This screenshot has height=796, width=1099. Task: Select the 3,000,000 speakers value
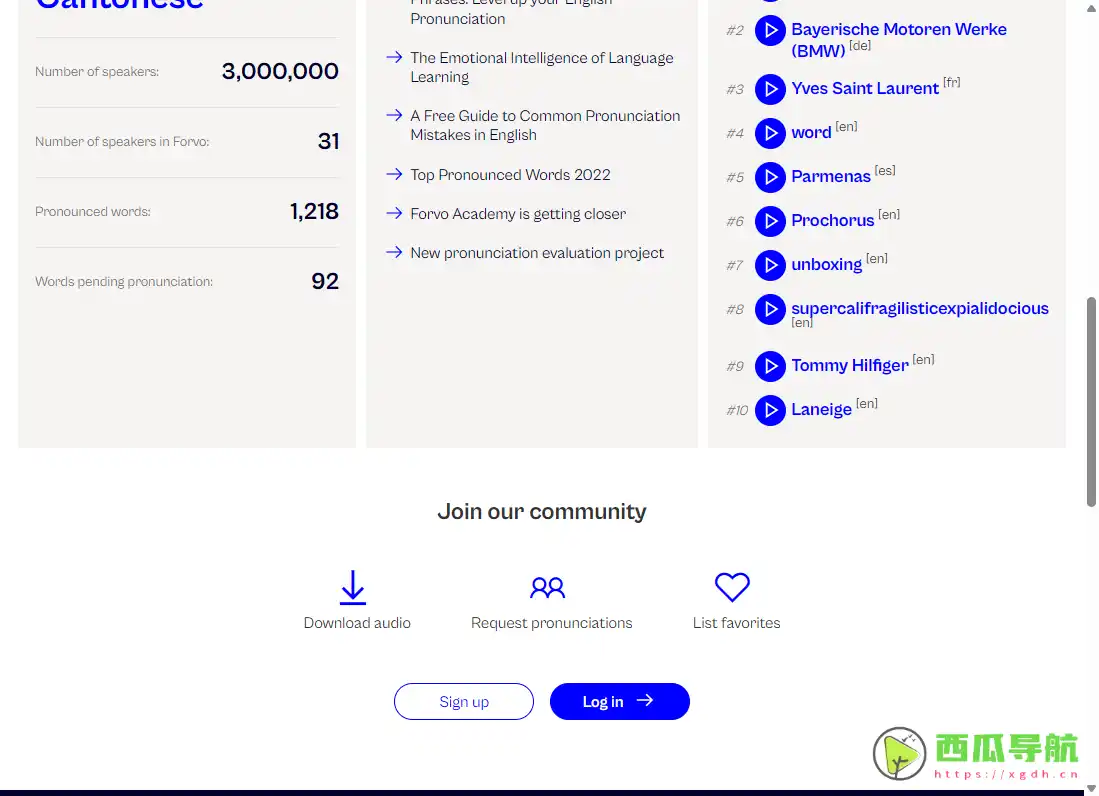tap(280, 71)
